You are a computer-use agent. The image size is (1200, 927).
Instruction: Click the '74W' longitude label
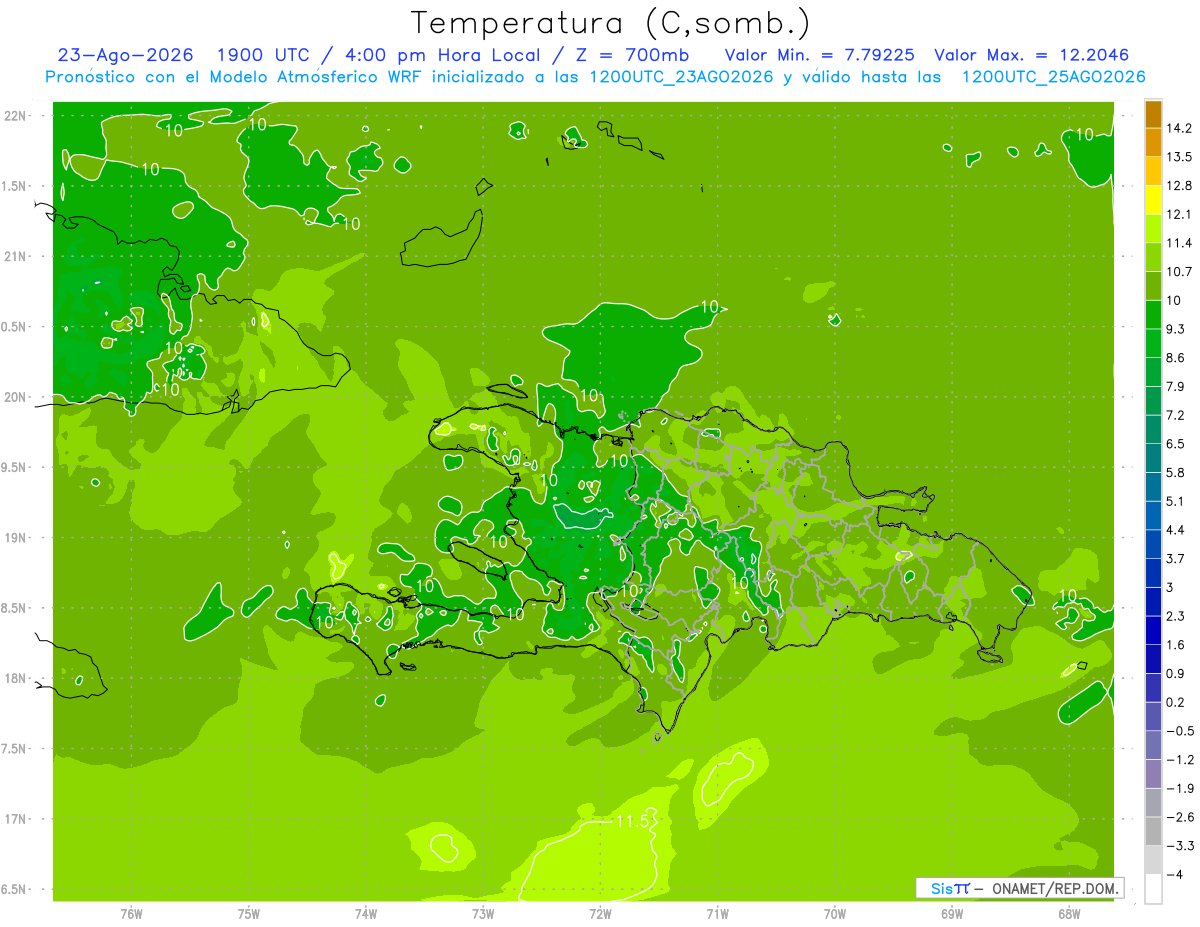[366, 913]
